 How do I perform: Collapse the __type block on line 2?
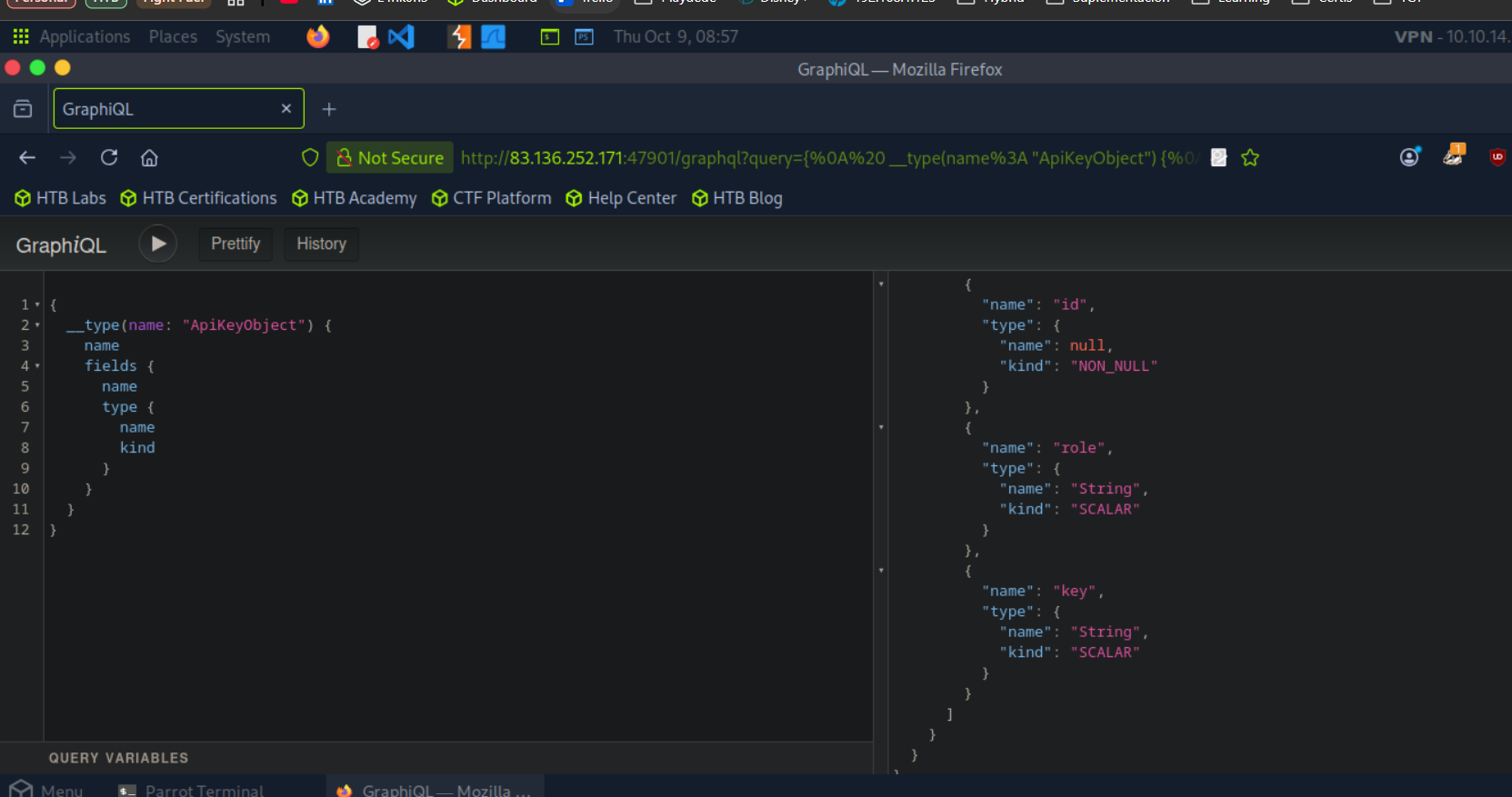[x=37, y=325]
